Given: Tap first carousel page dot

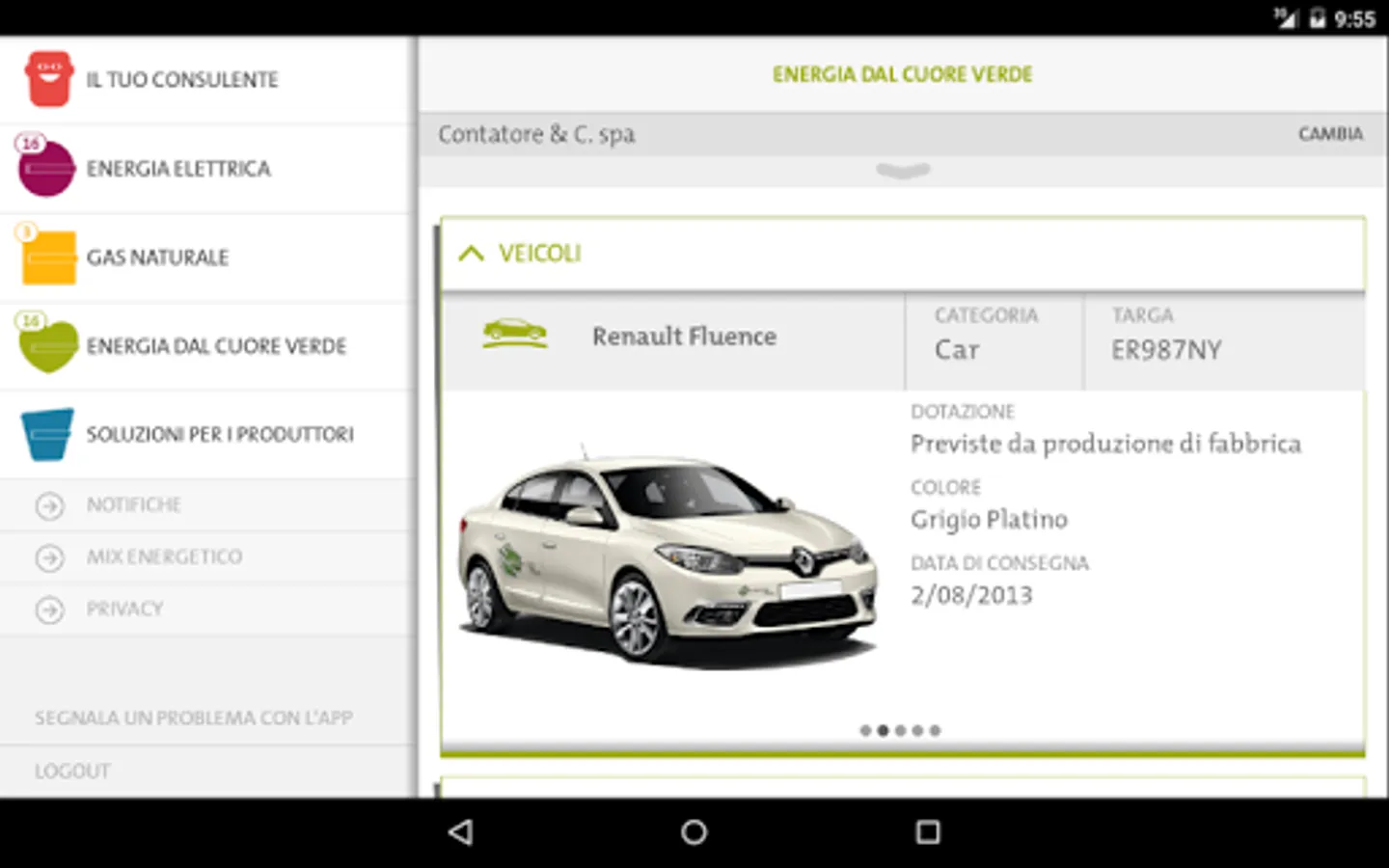Looking at the screenshot, I should [865, 731].
